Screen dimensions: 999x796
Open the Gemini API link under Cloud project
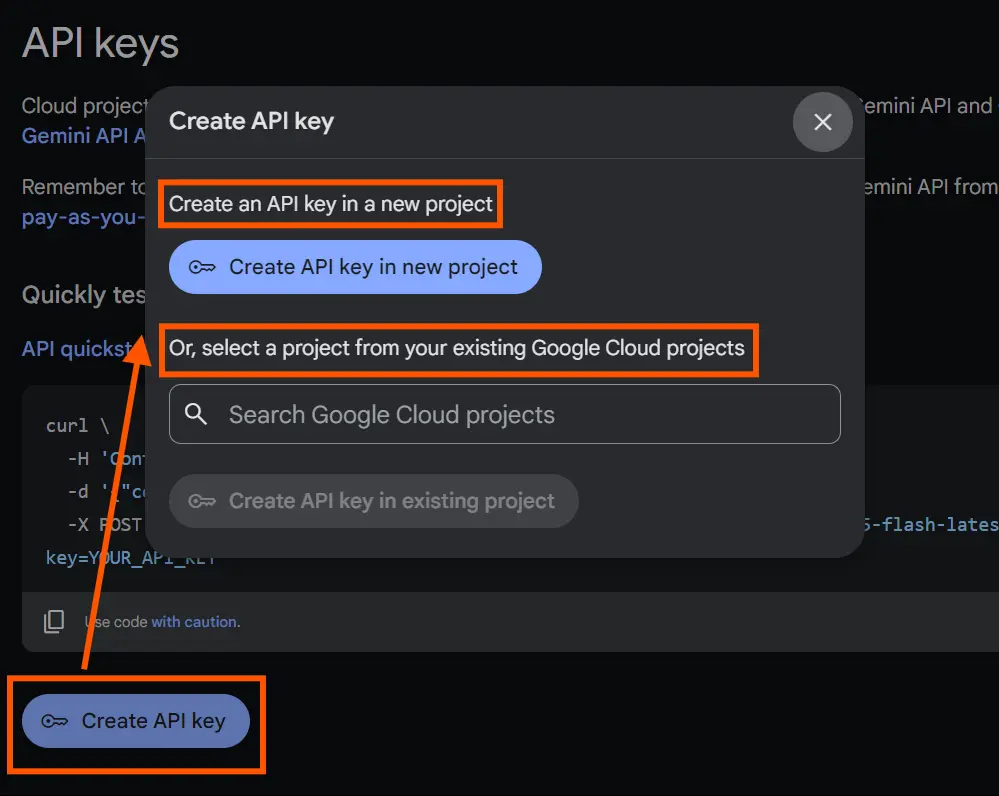pyautogui.click(x=83, y=136)
